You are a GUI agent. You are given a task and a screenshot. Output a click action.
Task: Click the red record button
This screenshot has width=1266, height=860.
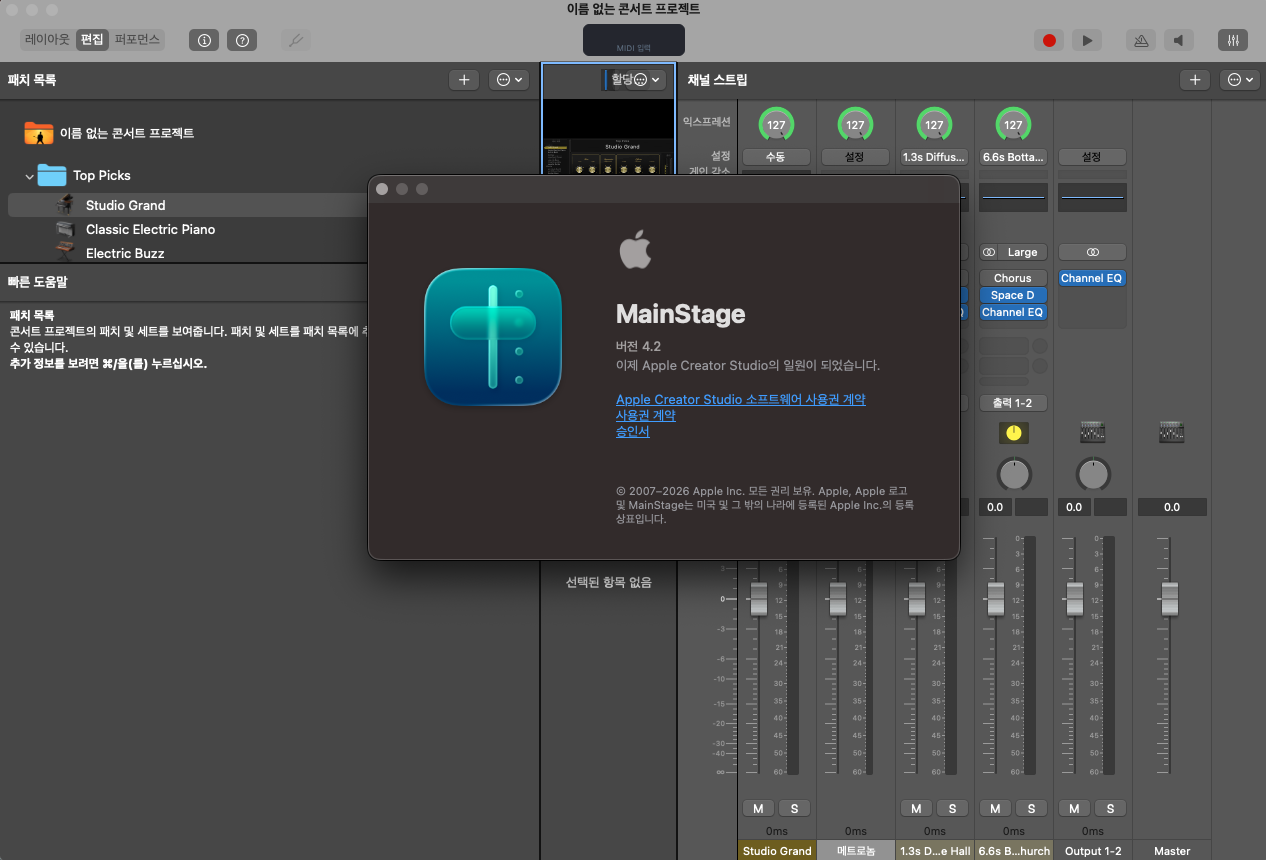[x=1049, y=40]
